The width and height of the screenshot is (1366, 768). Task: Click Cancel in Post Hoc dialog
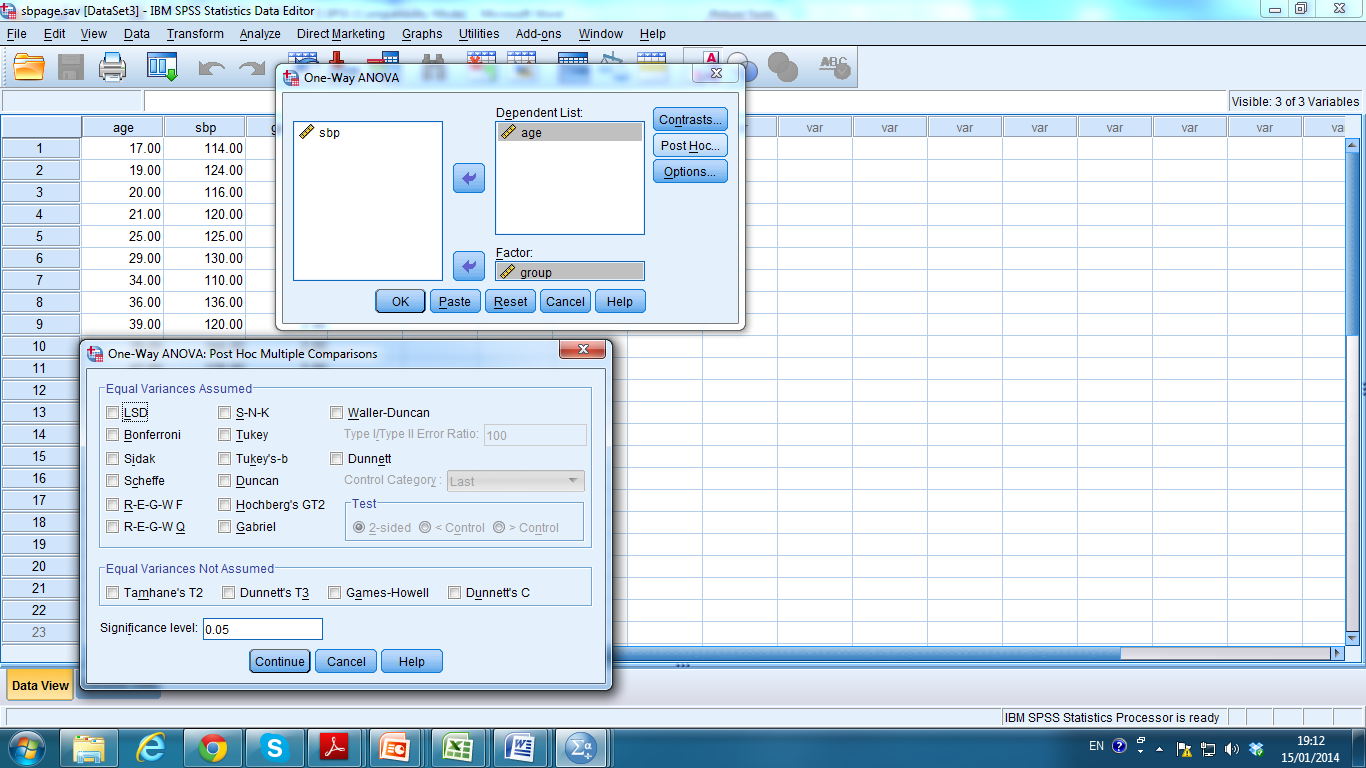[346, 661]
